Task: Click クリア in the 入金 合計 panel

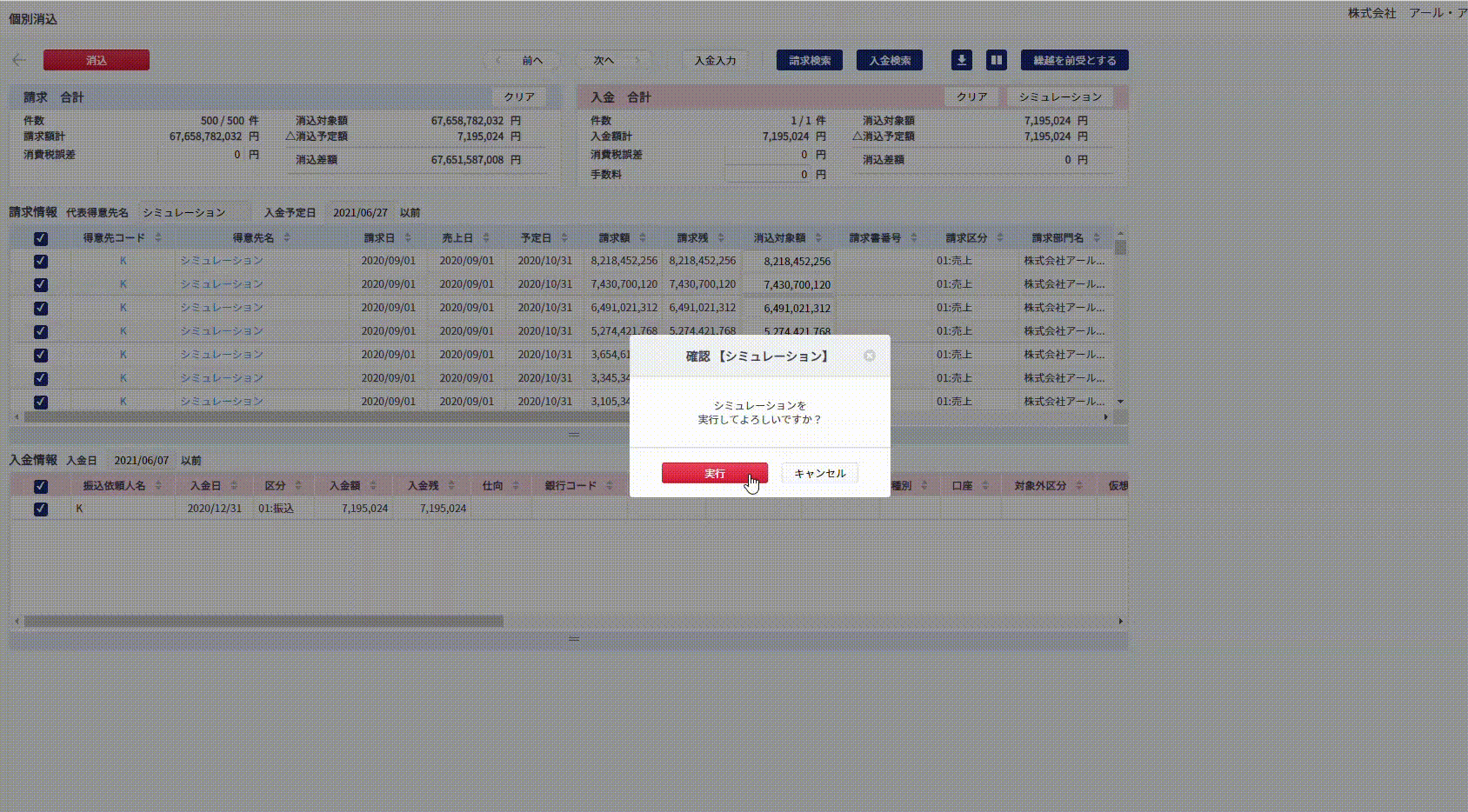Action: pos(971,97)
